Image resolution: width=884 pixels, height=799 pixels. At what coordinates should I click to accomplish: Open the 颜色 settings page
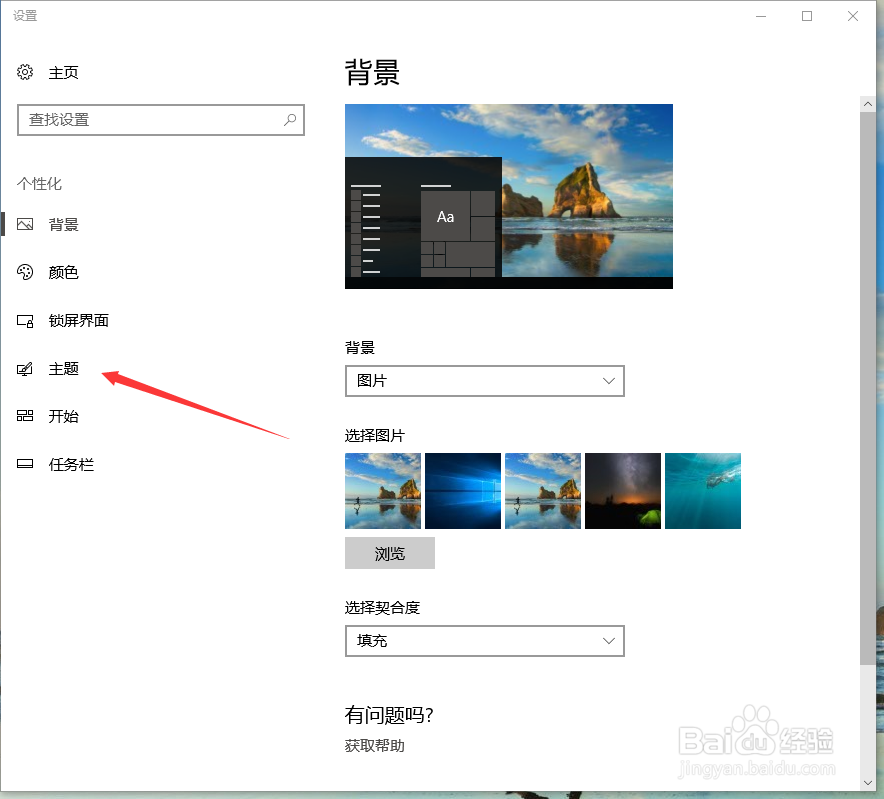[63, 272]
